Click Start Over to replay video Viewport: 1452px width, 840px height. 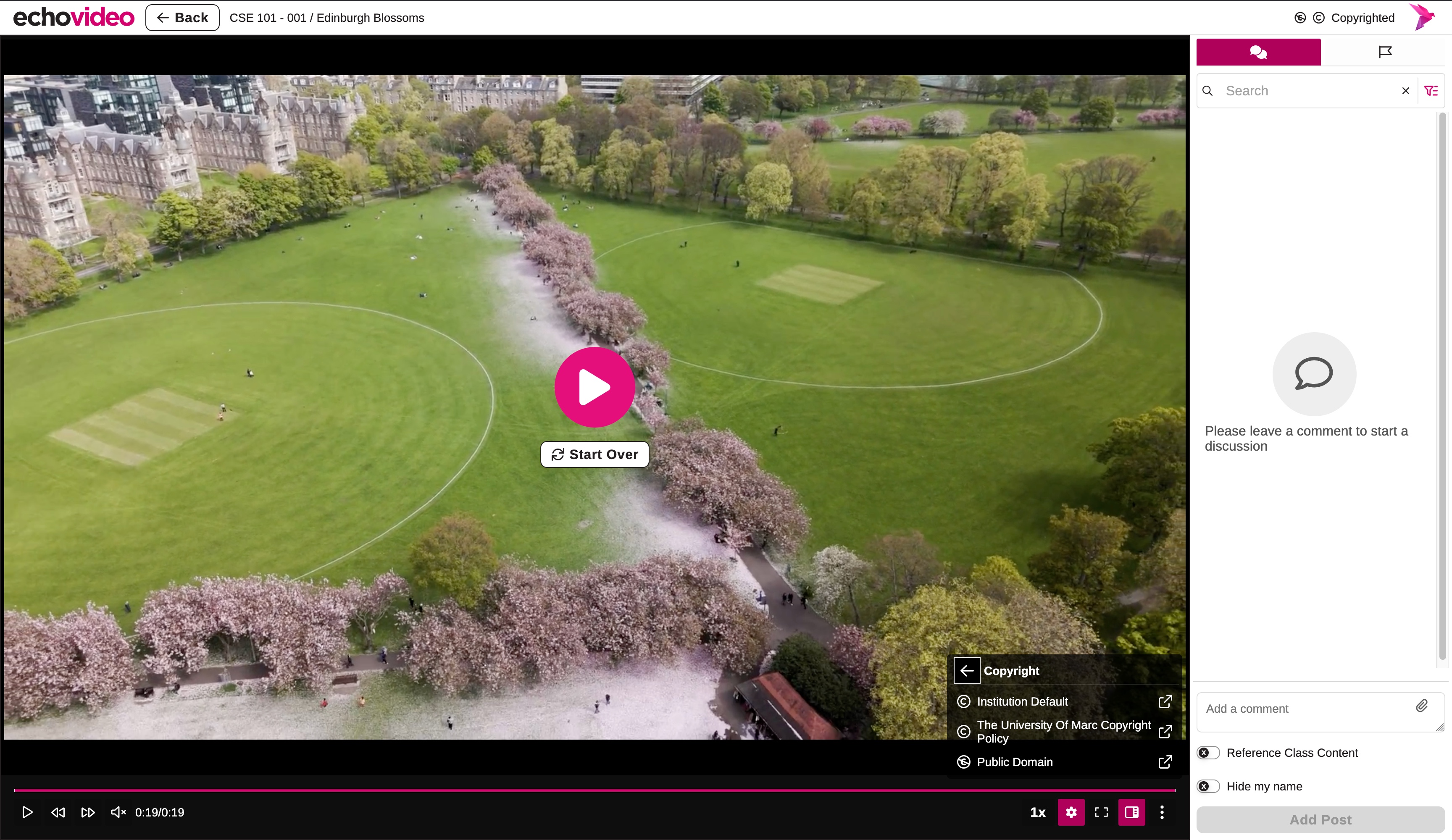pos(594,454)
